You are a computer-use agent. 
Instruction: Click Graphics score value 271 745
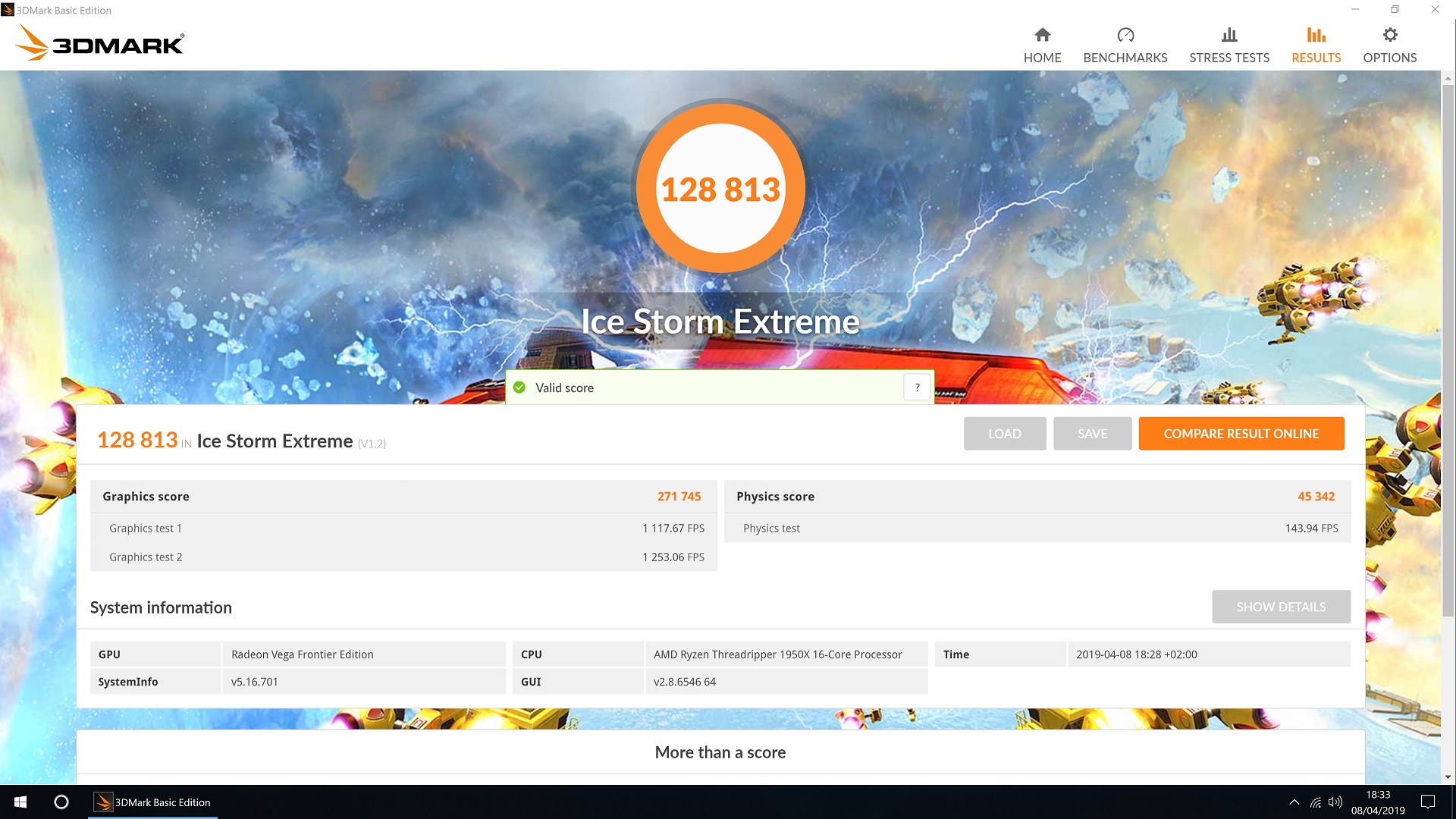click(679, 496)
